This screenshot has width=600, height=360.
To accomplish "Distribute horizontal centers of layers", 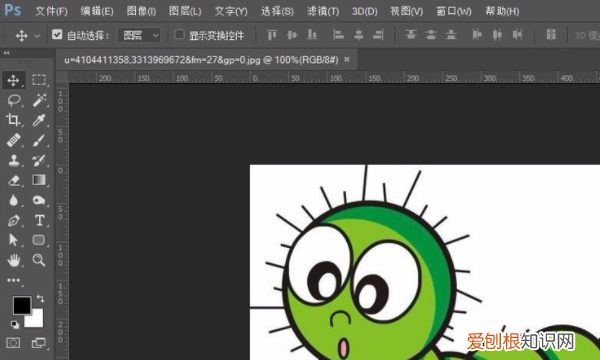I will tap(497, 35).
